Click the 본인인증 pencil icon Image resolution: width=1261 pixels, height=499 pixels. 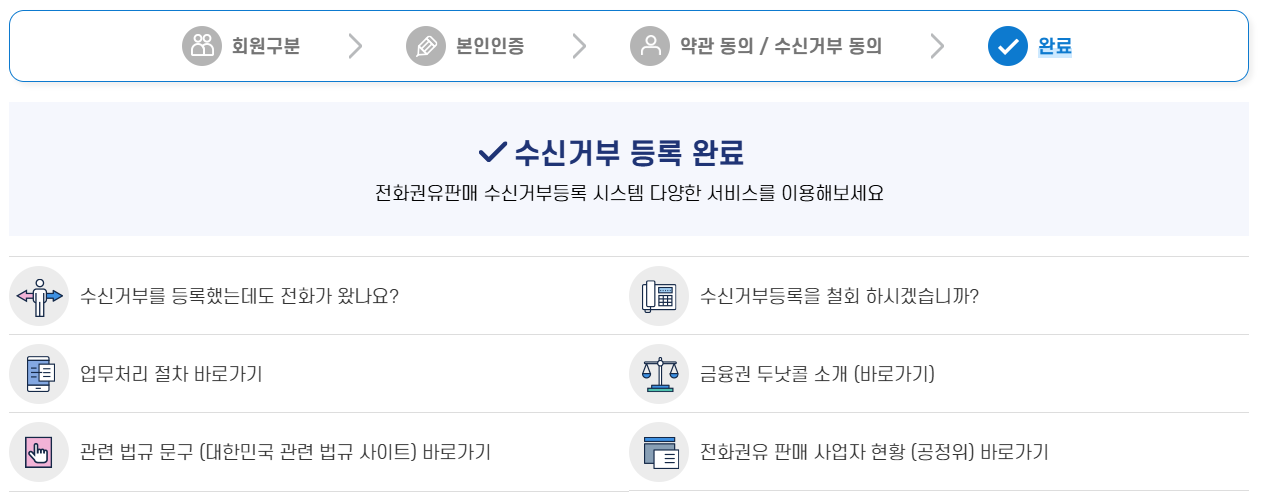pos(426,45)
